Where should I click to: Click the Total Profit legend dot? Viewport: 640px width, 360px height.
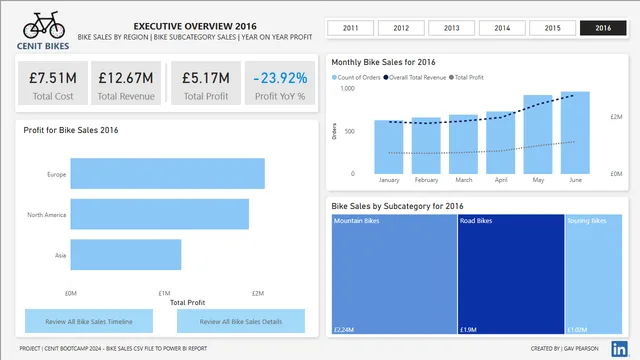click(x=451, y=78)
